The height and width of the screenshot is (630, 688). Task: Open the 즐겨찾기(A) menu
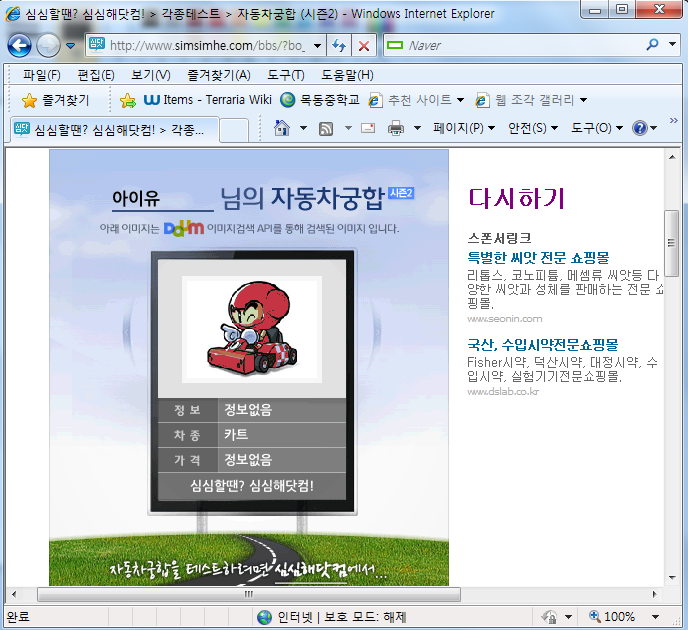click(x=218, y=75)
